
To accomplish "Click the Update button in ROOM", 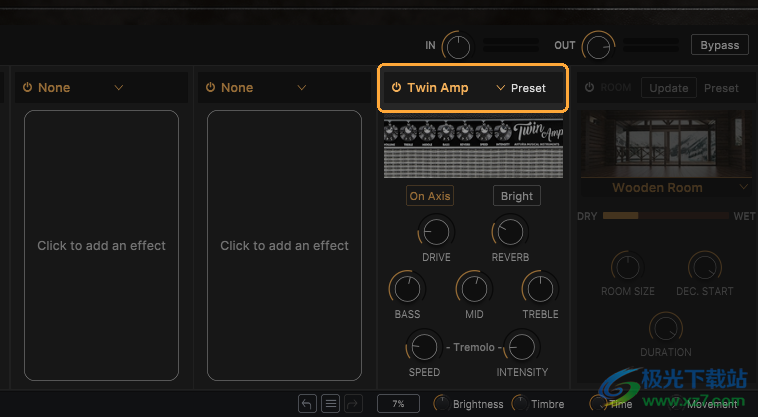I will [x=669, y=88].
